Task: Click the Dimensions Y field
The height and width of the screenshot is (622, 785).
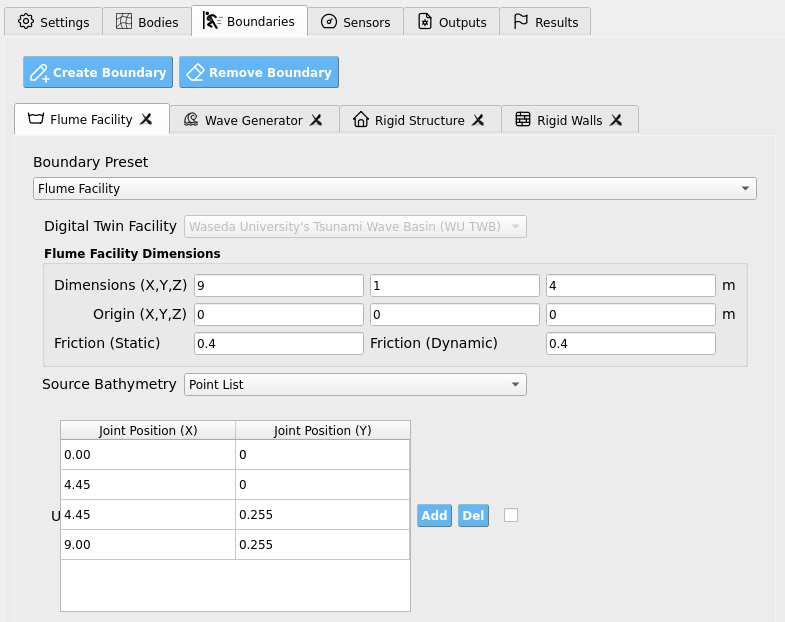Action: pyautogui.click(x=455, y=285)
